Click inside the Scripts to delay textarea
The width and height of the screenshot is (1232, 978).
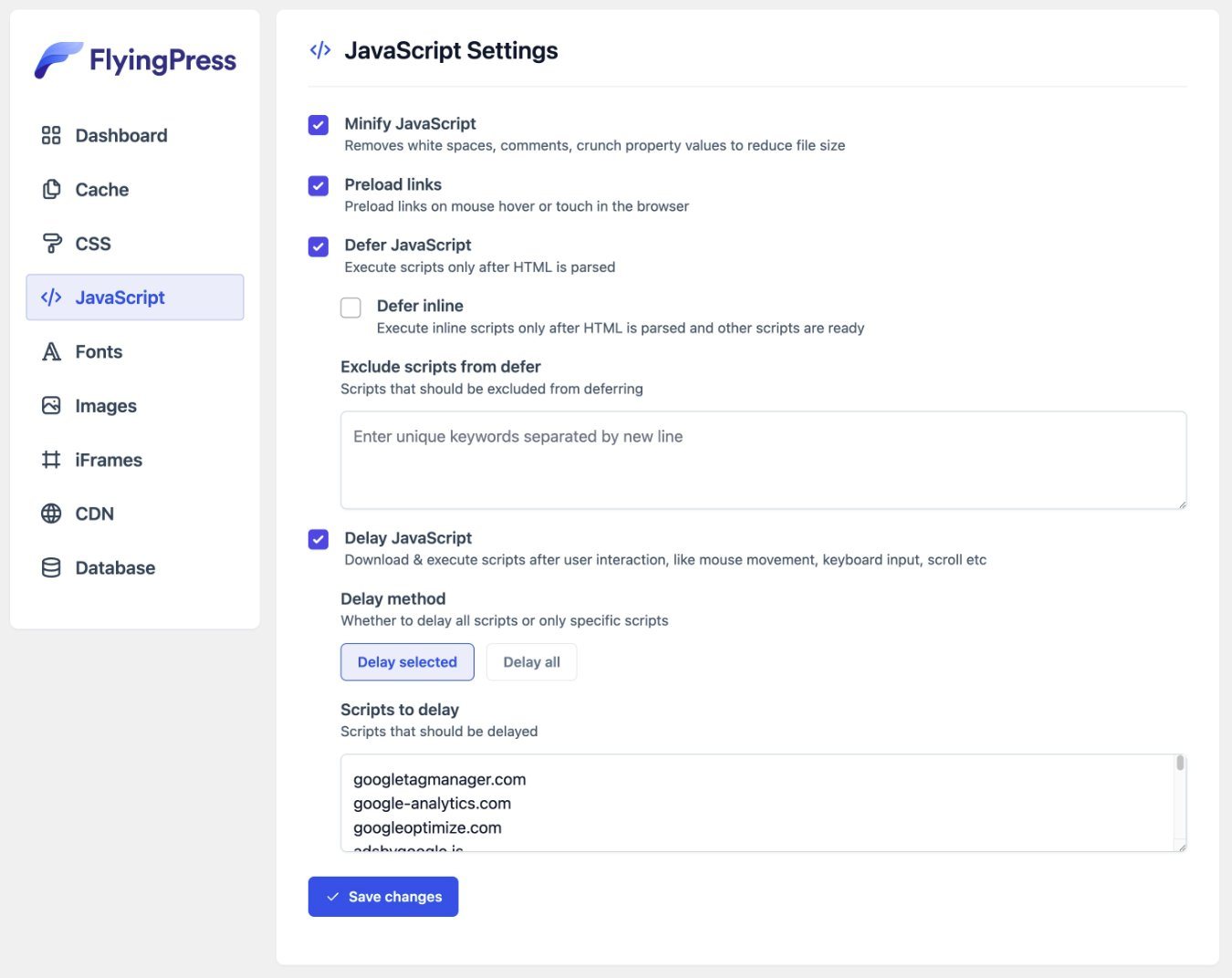click(x=763, y=803)
